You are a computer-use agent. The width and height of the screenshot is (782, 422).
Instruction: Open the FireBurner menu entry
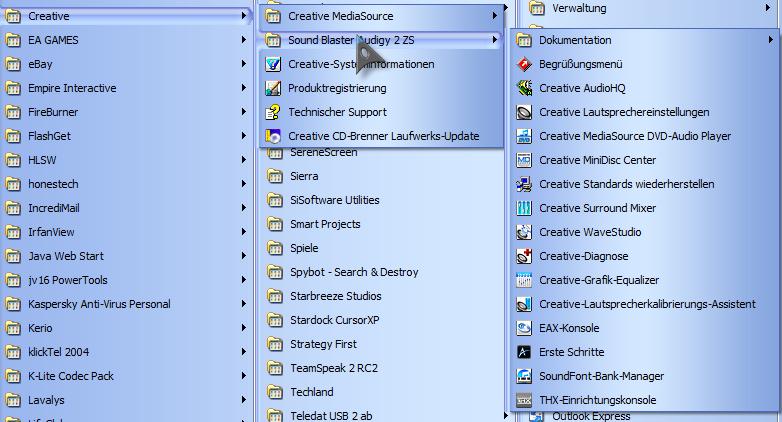126,112
